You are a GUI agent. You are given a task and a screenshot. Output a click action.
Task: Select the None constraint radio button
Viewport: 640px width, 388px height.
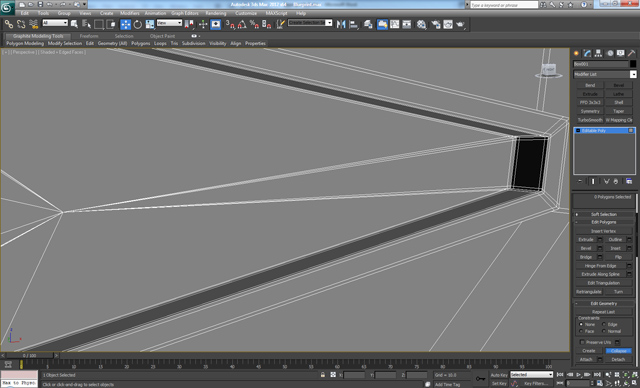pyautogui.click(x=581, y=324)
